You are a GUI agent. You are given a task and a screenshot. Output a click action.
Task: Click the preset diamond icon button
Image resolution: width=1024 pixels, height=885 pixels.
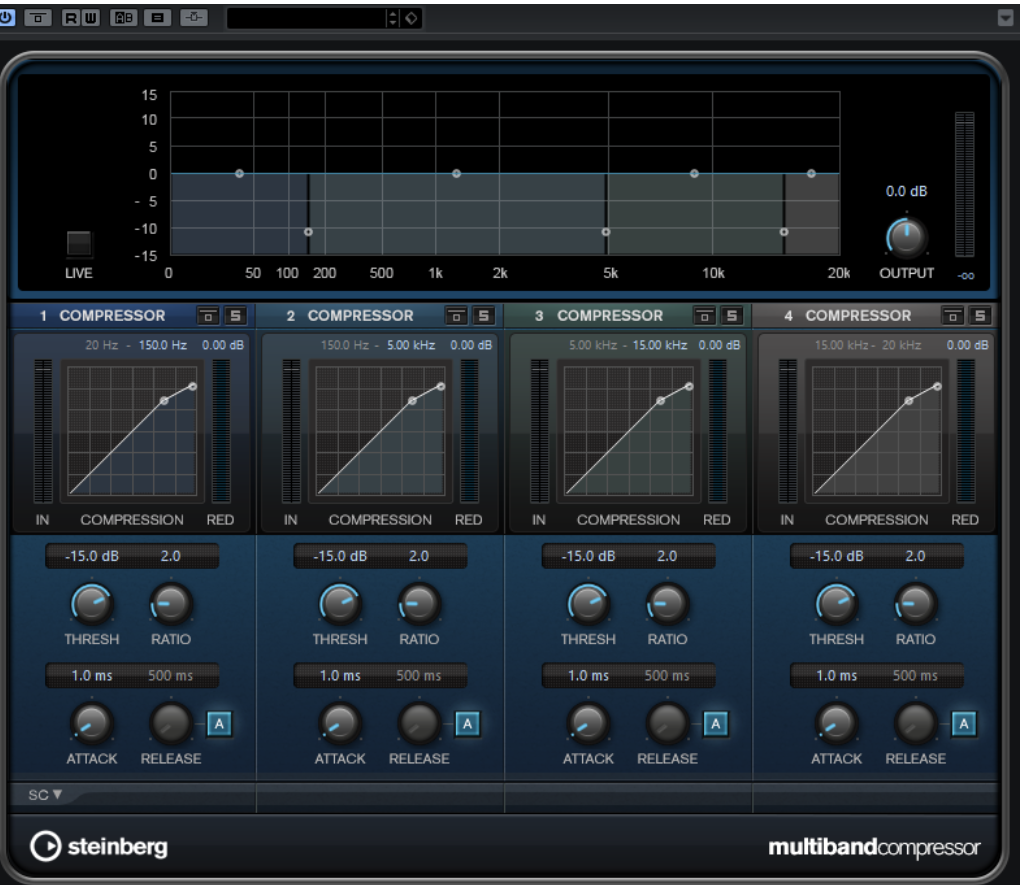(x=411, y=18)
